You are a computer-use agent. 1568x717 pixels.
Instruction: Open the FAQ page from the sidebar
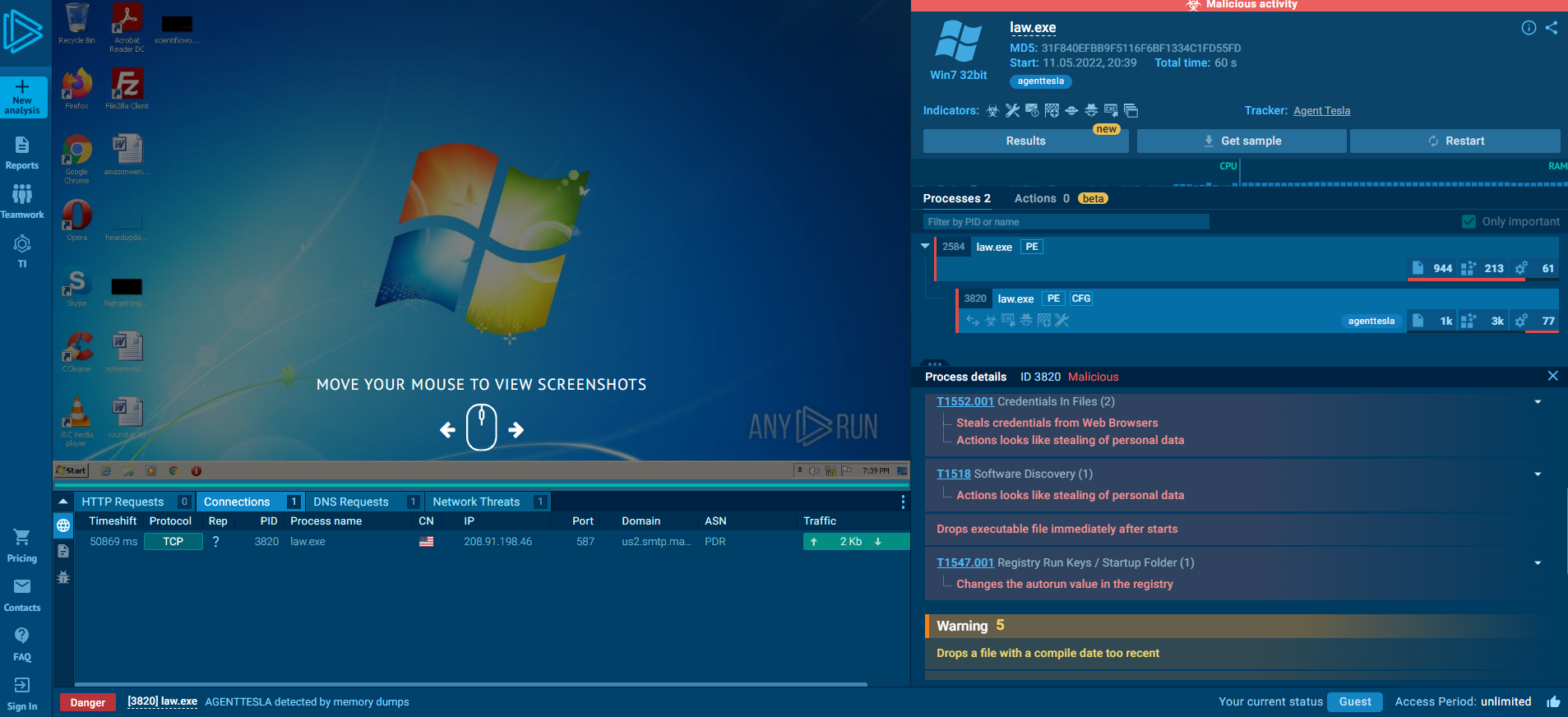22,645
